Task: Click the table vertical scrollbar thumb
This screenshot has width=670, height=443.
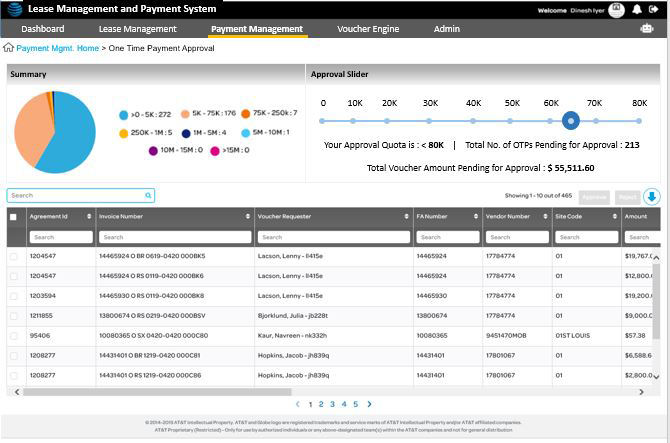Action: pos(656,301)
